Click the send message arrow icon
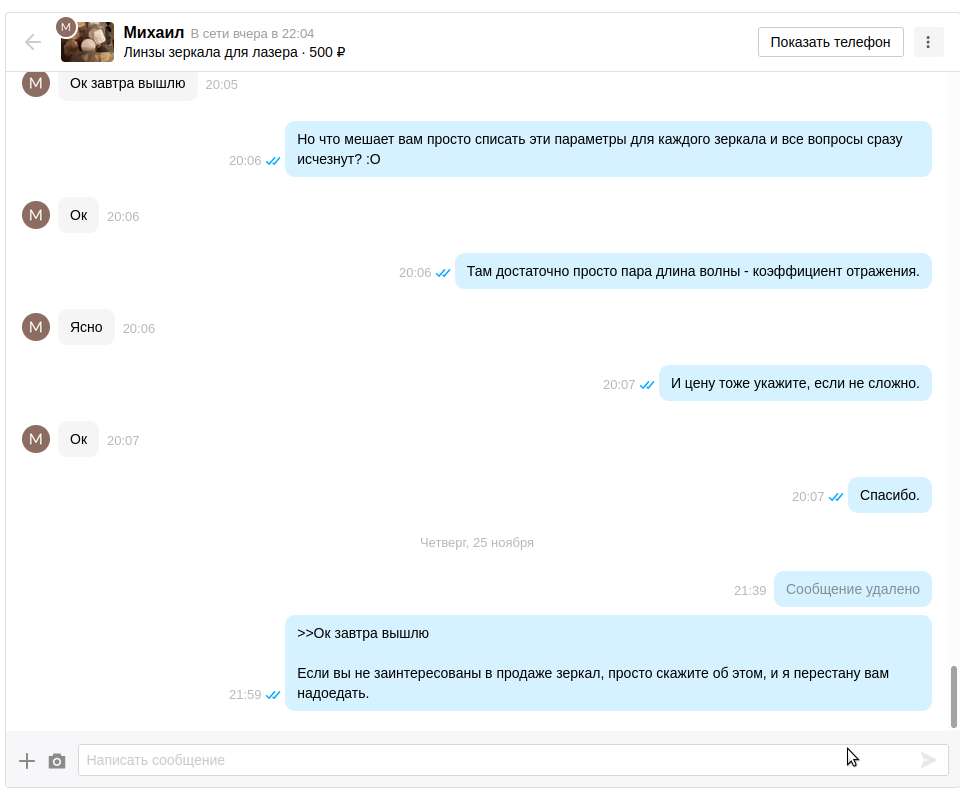The width and height of the screenshot is (960, 795). coord(928,760)
